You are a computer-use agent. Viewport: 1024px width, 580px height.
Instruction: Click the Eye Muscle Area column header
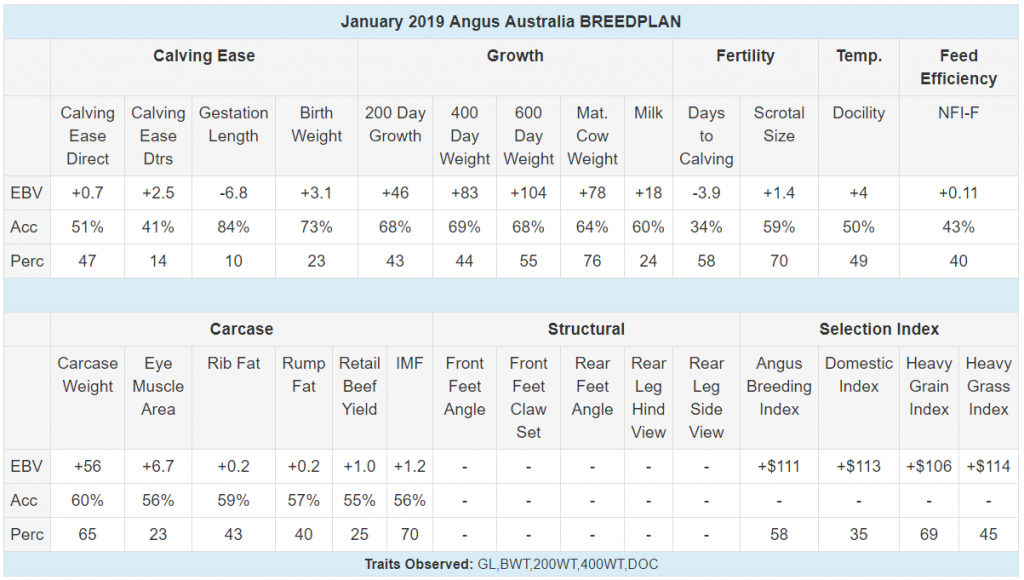[x=158, y=386]
